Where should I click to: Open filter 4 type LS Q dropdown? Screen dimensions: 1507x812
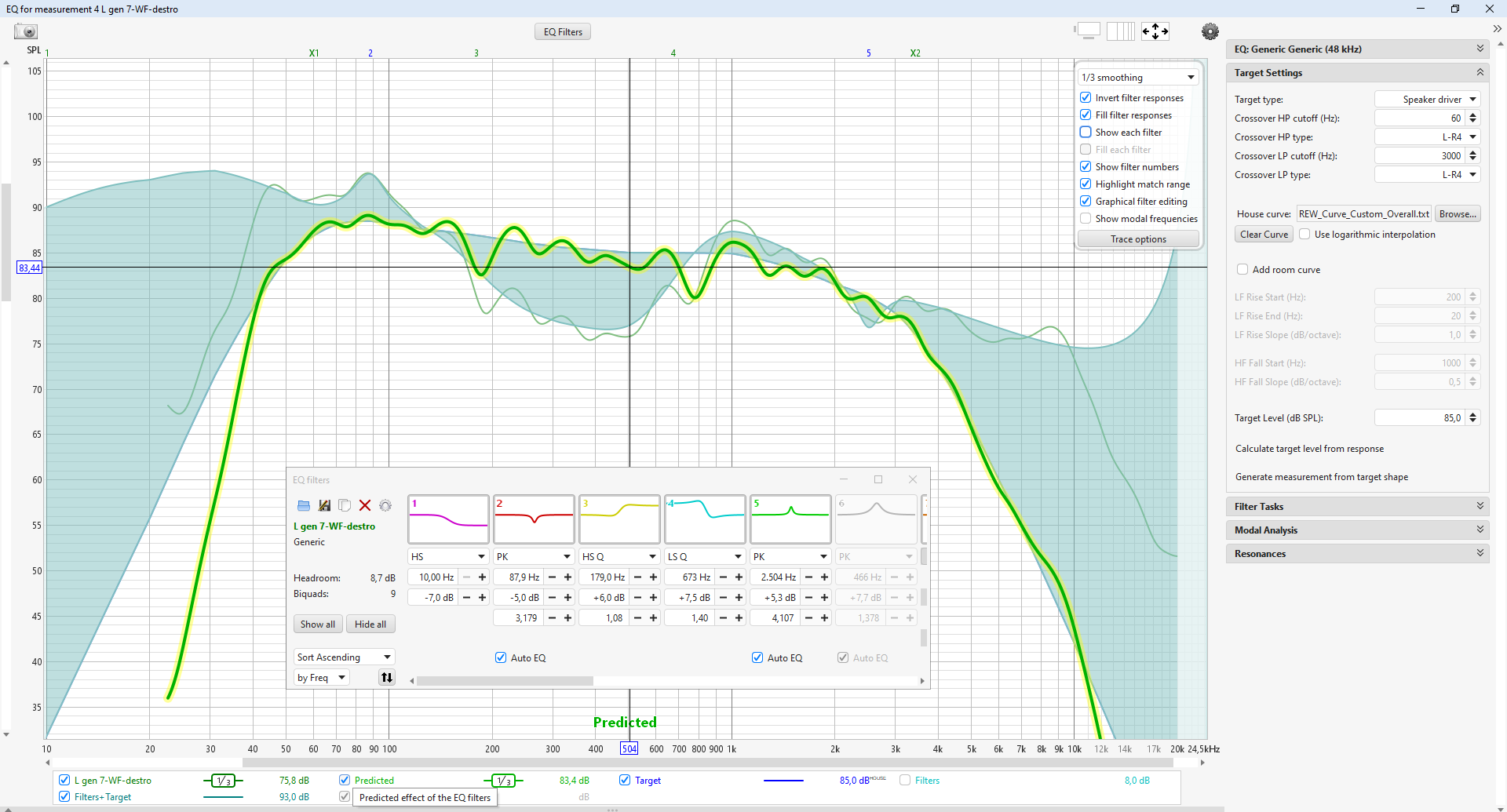click(705, 556)
